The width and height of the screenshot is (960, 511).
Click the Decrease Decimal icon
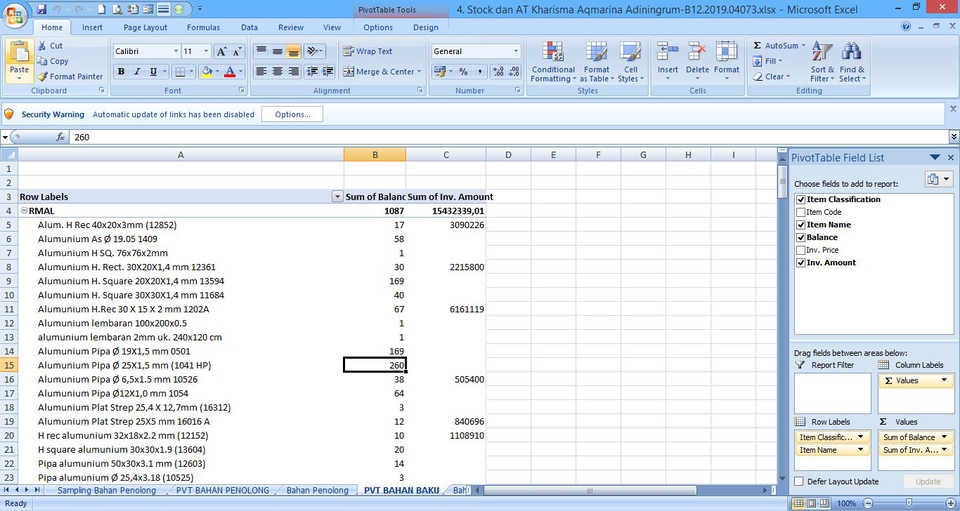pyautogui.click(x=514, y=72)
